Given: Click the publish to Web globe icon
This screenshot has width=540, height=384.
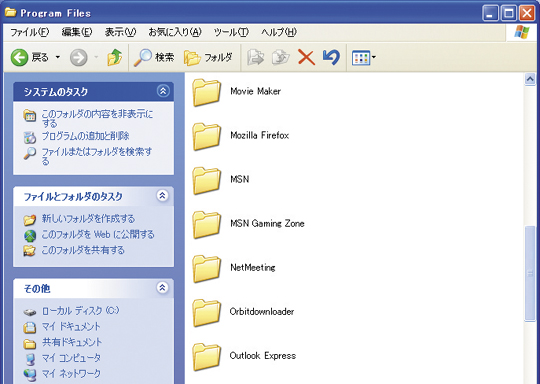Looking at the screenshot, I should click(30, 236).
